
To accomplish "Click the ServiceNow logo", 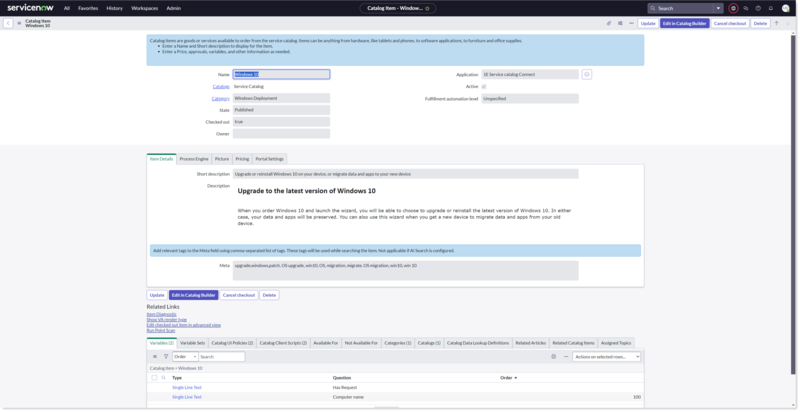I will 30,8.
